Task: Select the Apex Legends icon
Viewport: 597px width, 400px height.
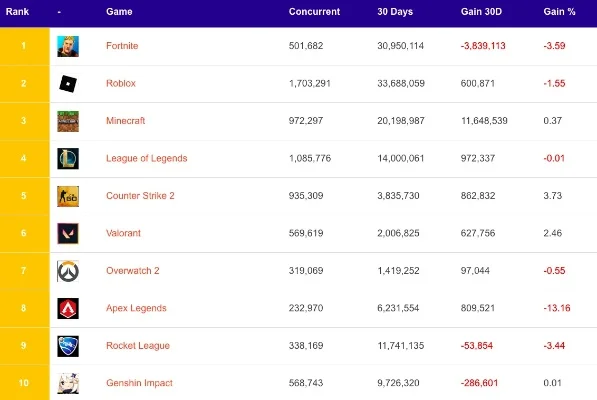Action: (68, 308)
